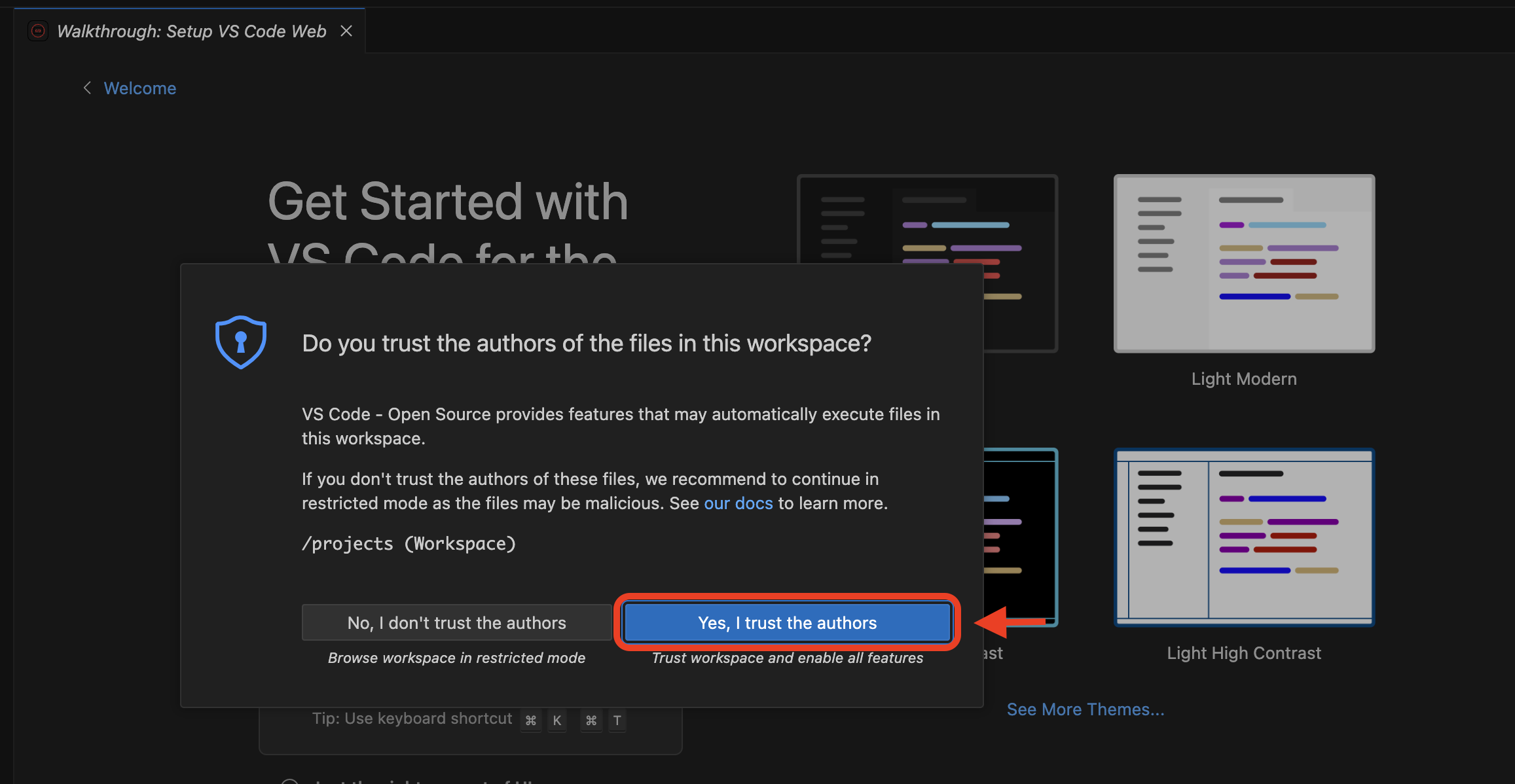Click the back chevron beside Welcome
Image resolution: width=1515 pixels, height=784 pixels.
point(87,88)
